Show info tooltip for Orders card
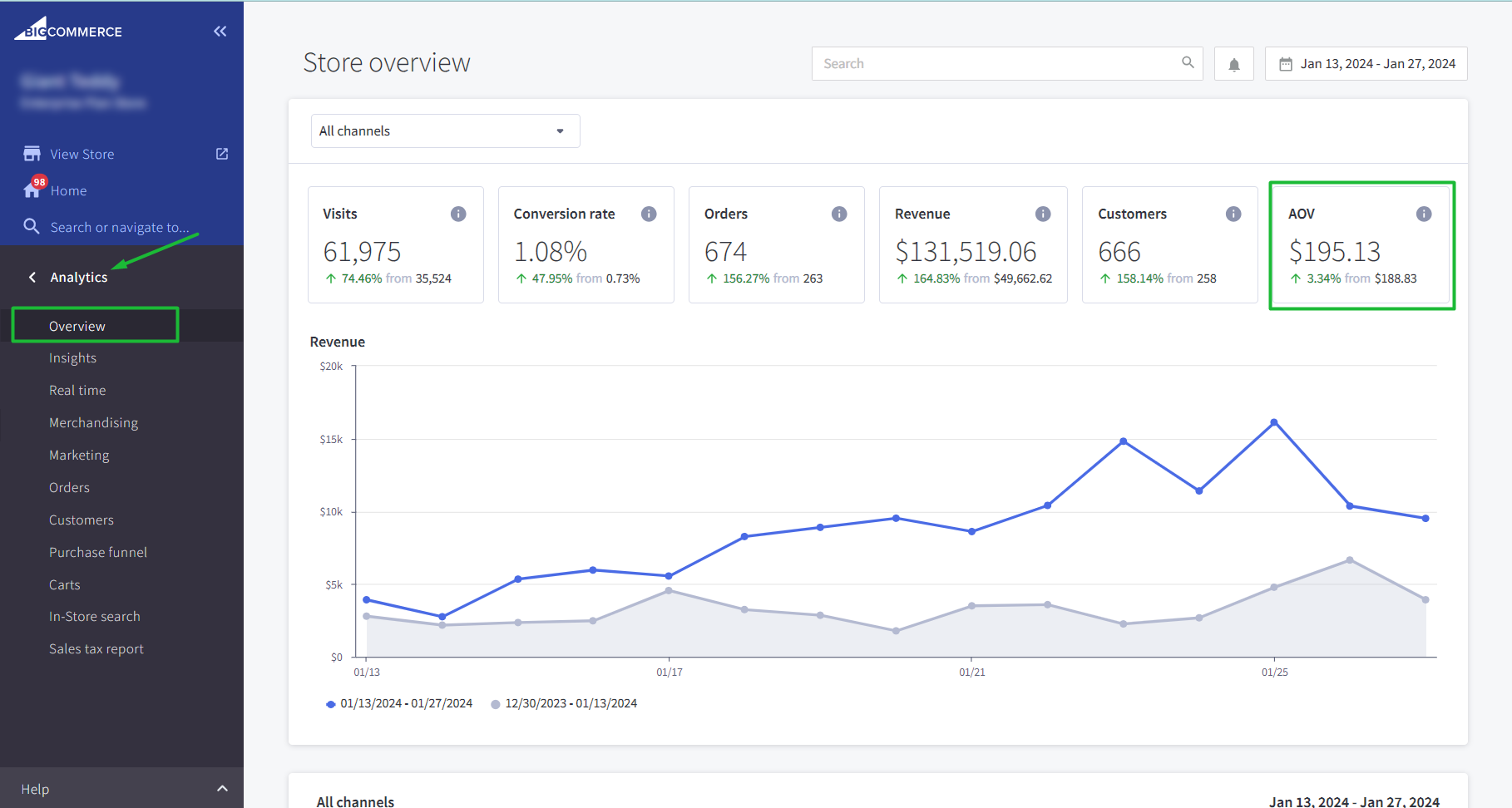The image size is (1512, 808). pos(839,214)
